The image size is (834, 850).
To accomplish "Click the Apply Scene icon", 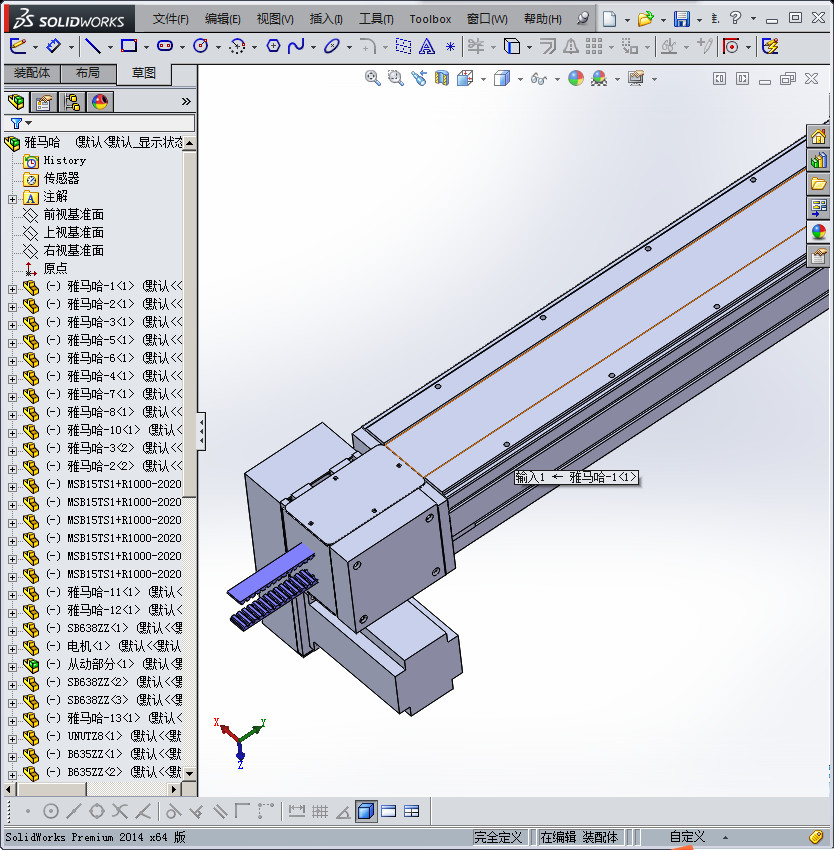I will tap(599, 79).
